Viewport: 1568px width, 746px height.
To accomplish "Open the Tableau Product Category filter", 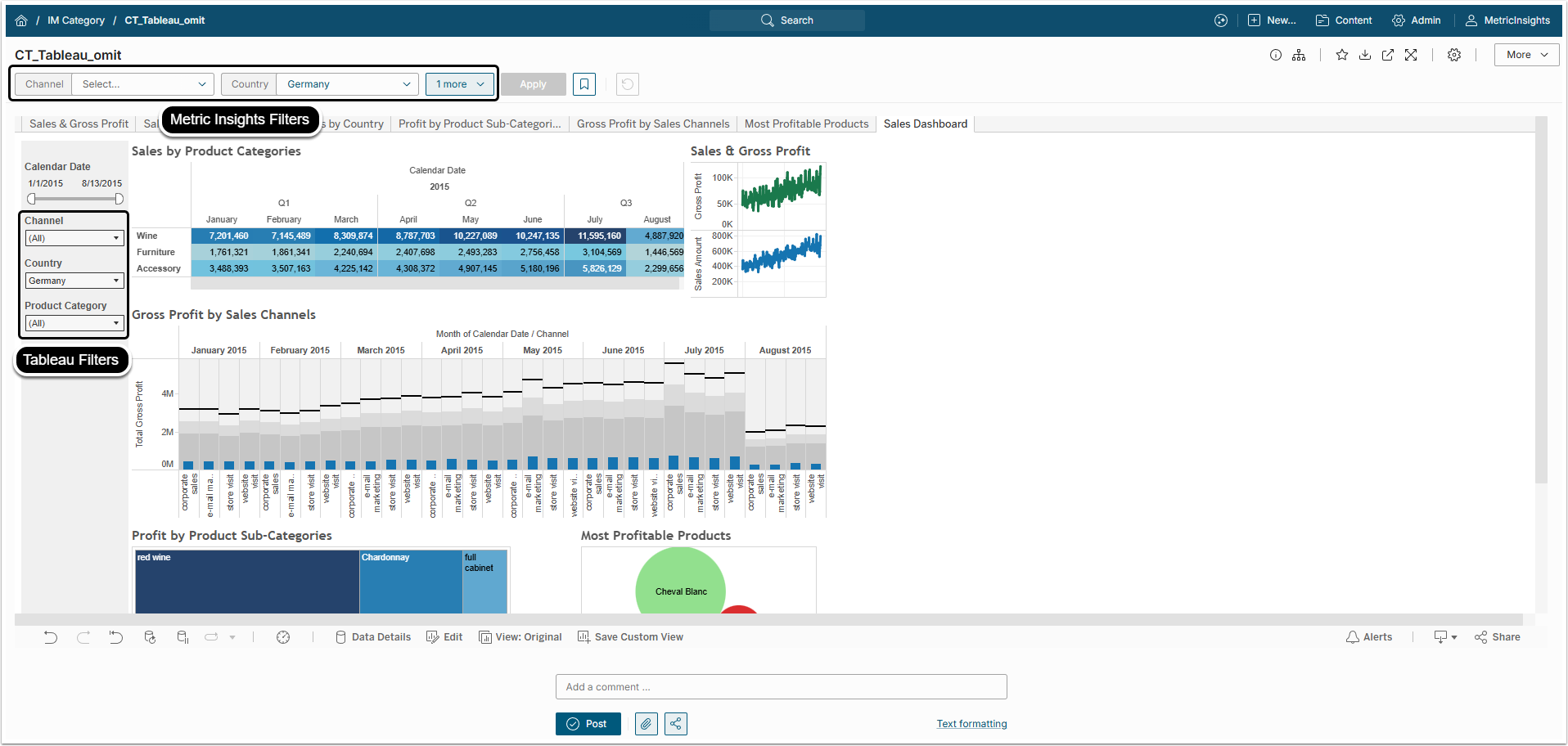I will point(74,323).
